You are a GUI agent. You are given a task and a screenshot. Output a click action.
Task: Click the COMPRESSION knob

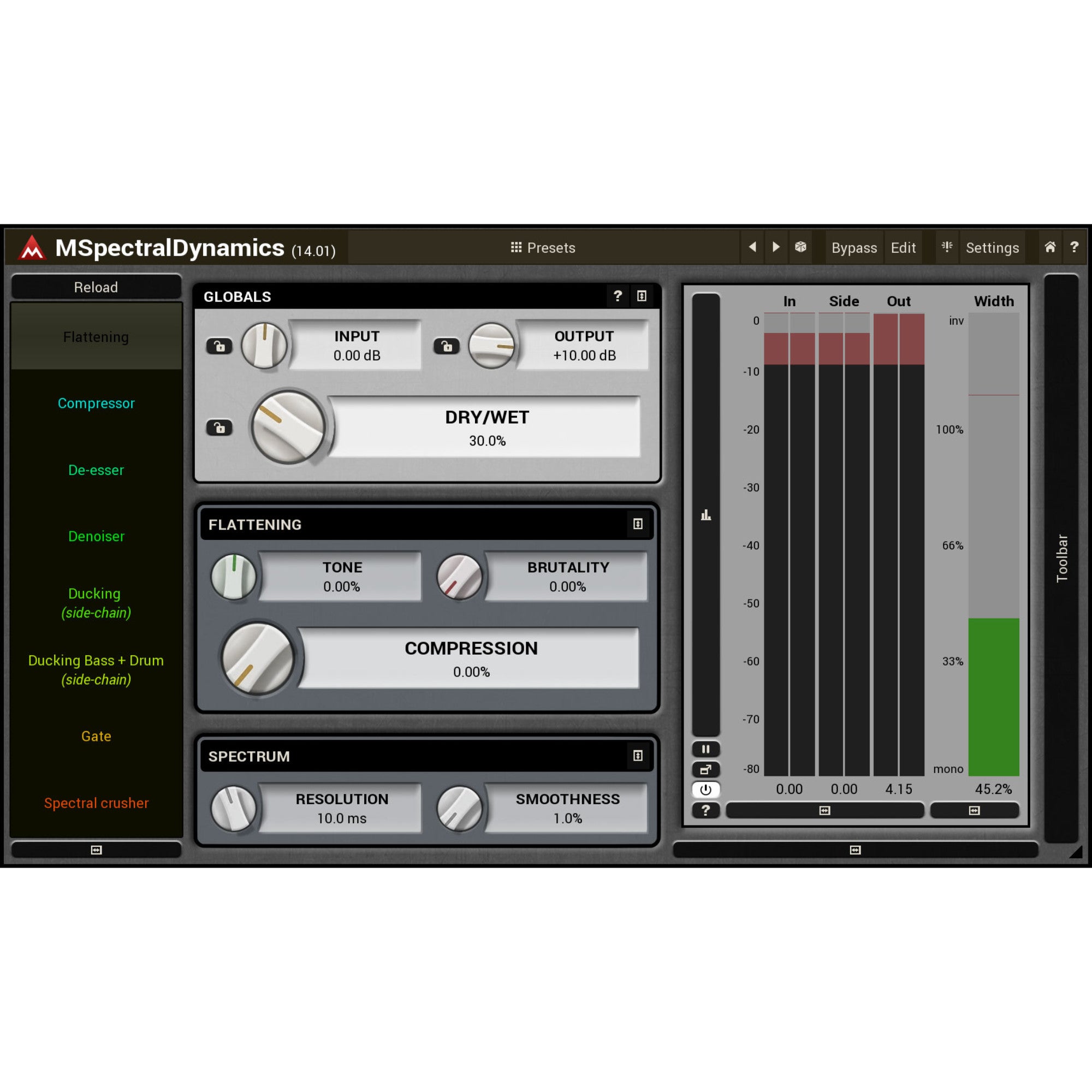tap(258, 658)
